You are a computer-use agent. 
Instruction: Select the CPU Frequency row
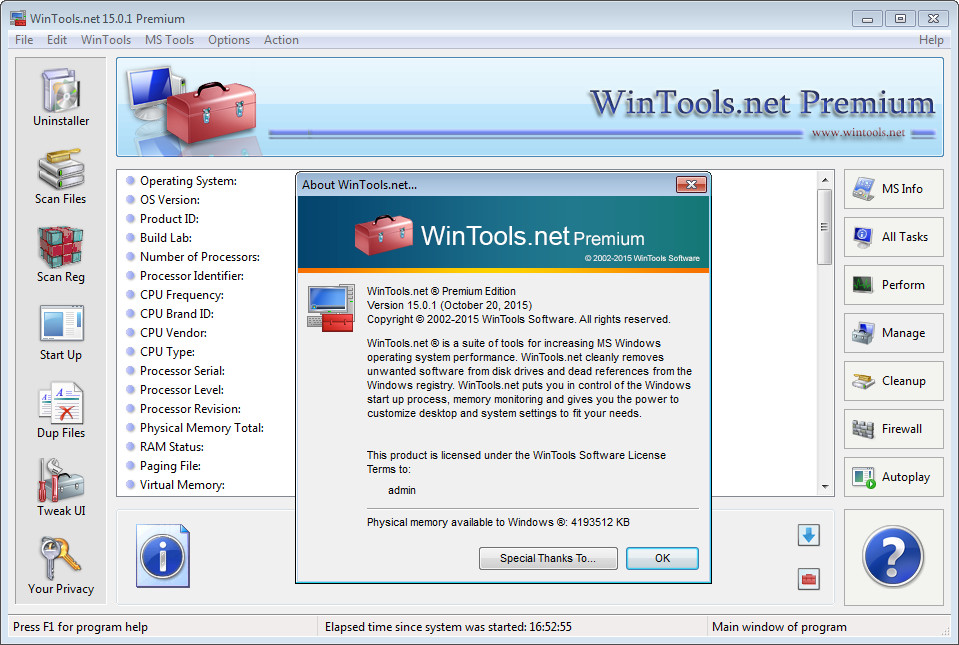pyautogui.click(x=176, y=295)
